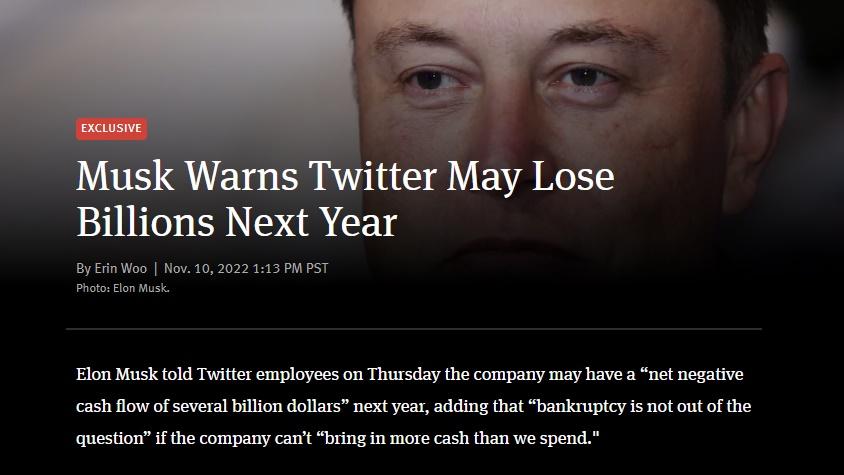844x475 pixels.
Task: Click the phrase "bankruptcy is not out of the"
Action: pos(641,407)
